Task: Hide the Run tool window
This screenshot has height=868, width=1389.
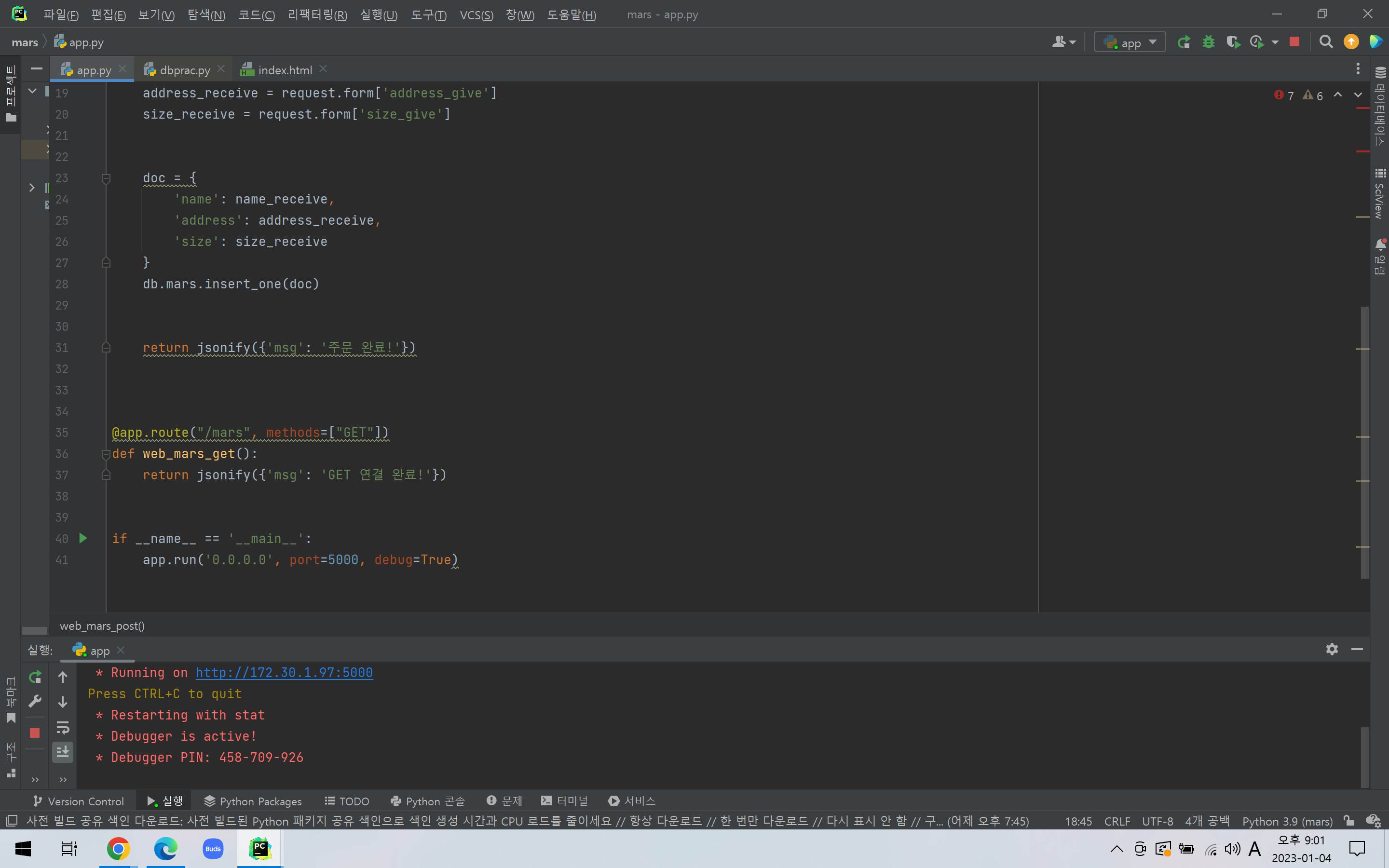Action: (1357, 649)
